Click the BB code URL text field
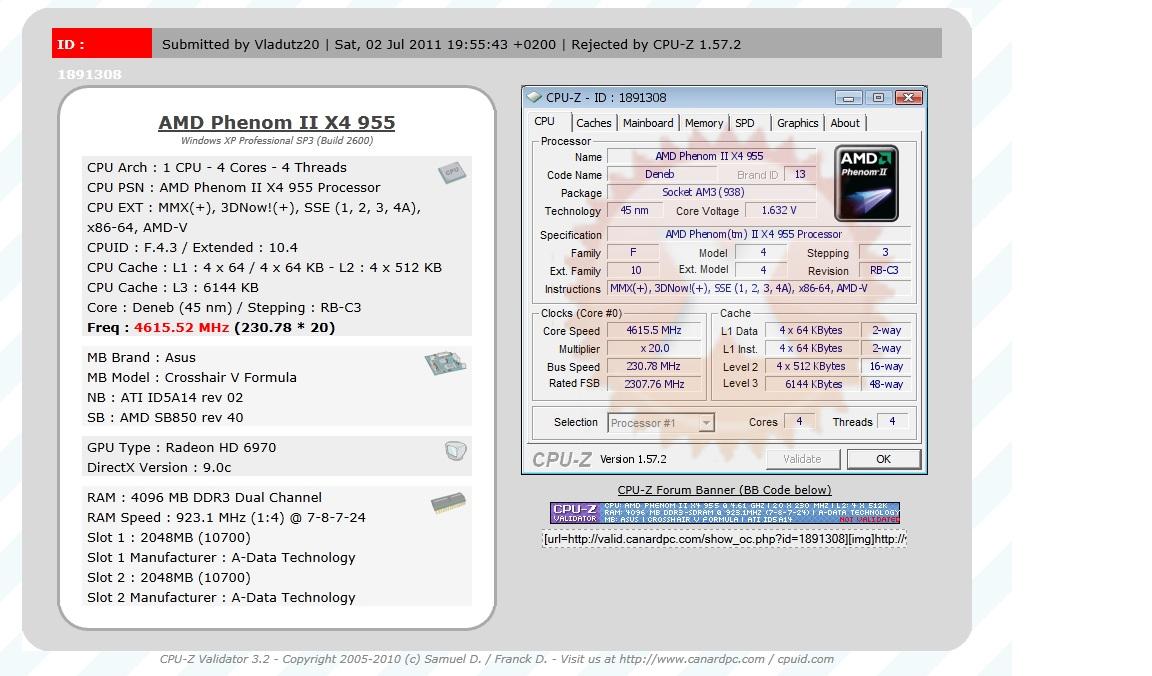Image resolution: width=1152 pixels, height=676 pixels. [x=724, y=539]
